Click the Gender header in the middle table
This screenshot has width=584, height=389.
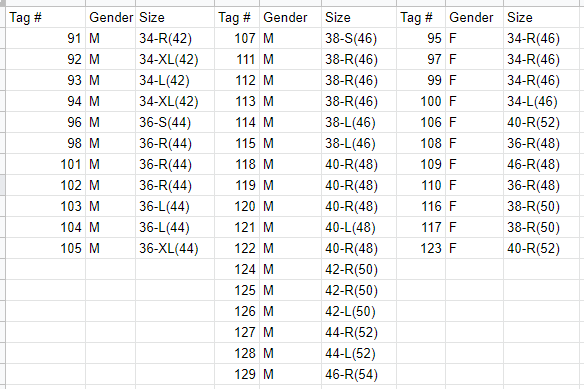[291, 17]
